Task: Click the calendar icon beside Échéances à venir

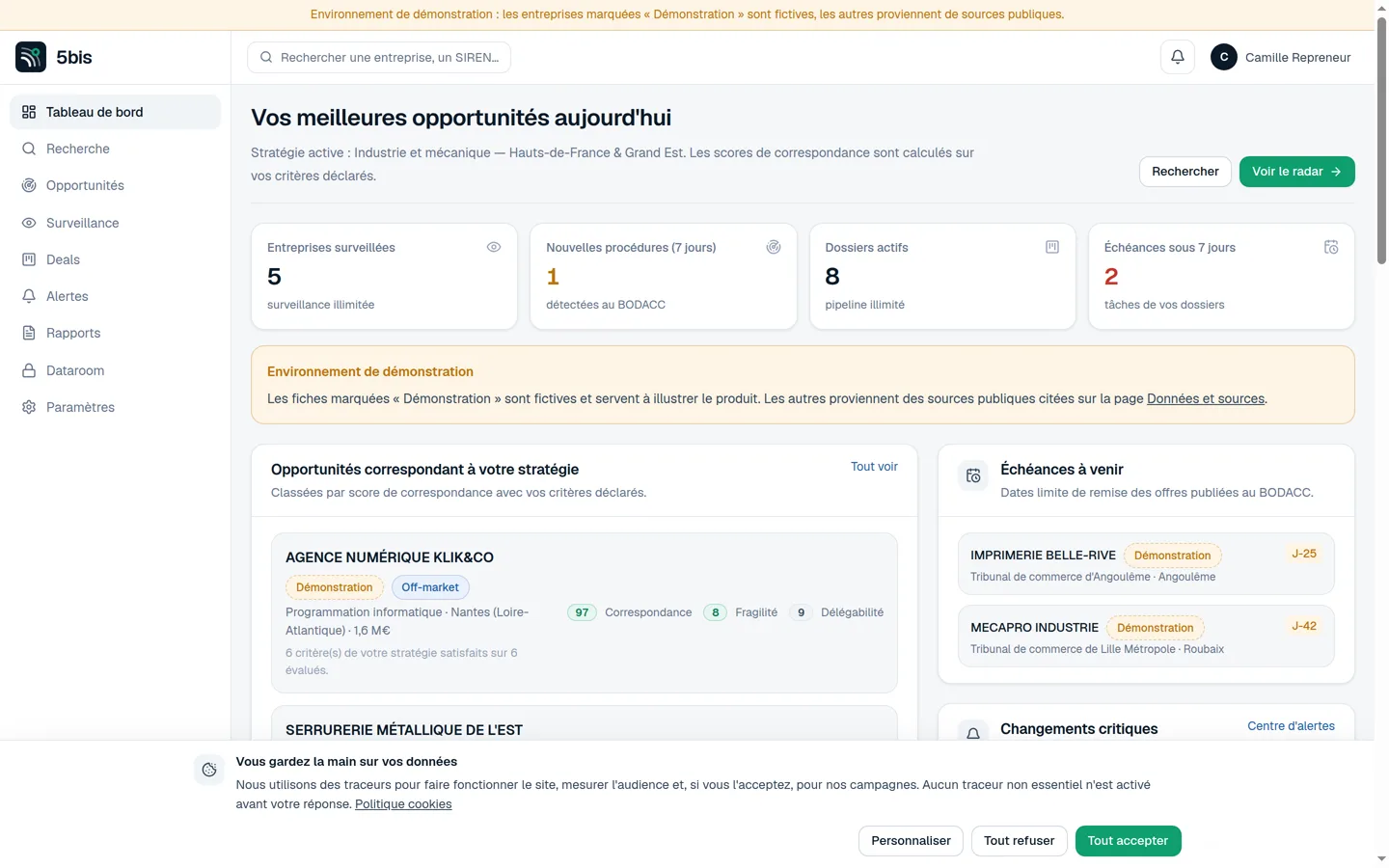Action: pyautogui.click(x=973, y=475)
